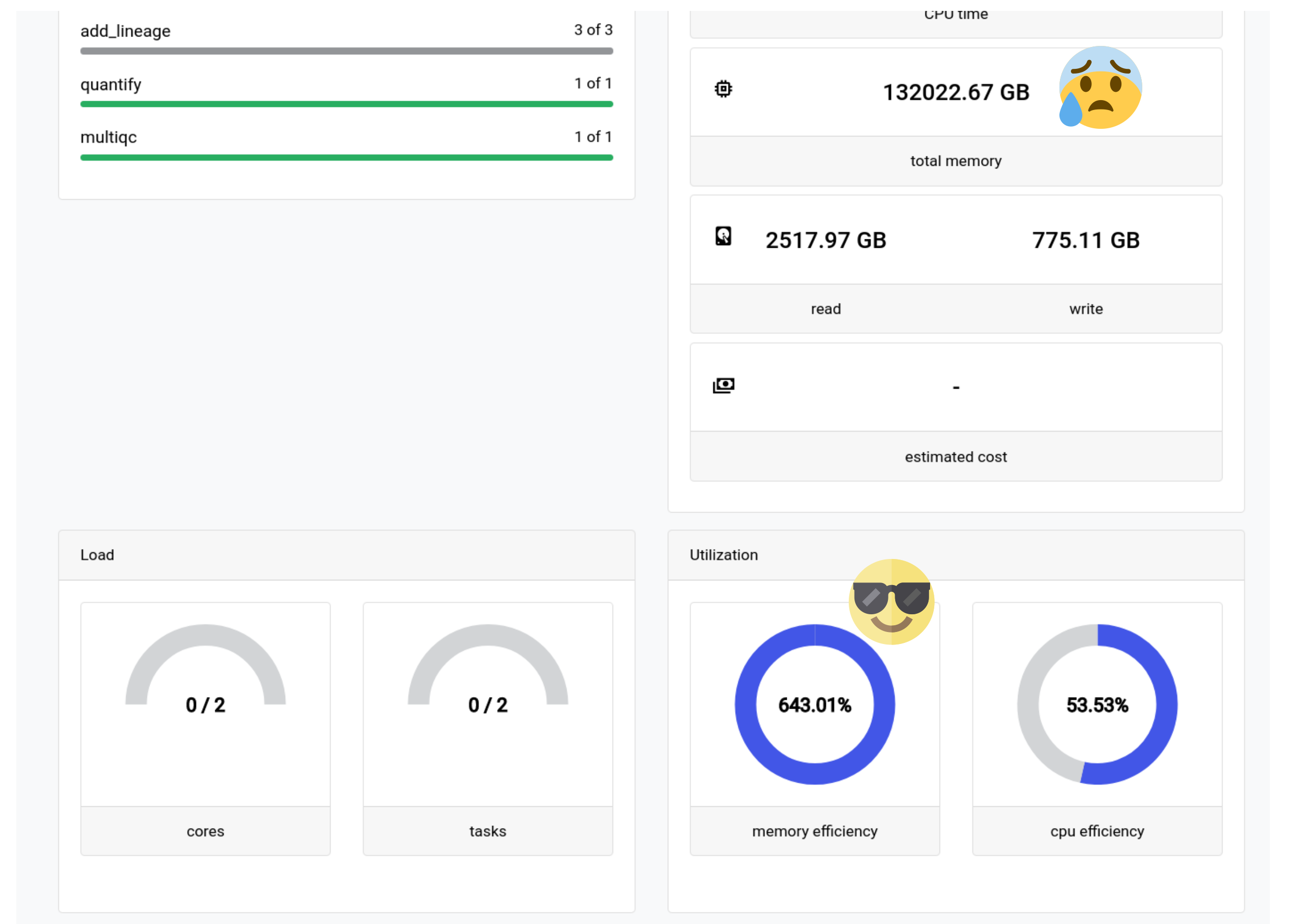The image size is (1293, 924).
Task: Click the anxious sweating face emoji
Action: pos(1100,87)
